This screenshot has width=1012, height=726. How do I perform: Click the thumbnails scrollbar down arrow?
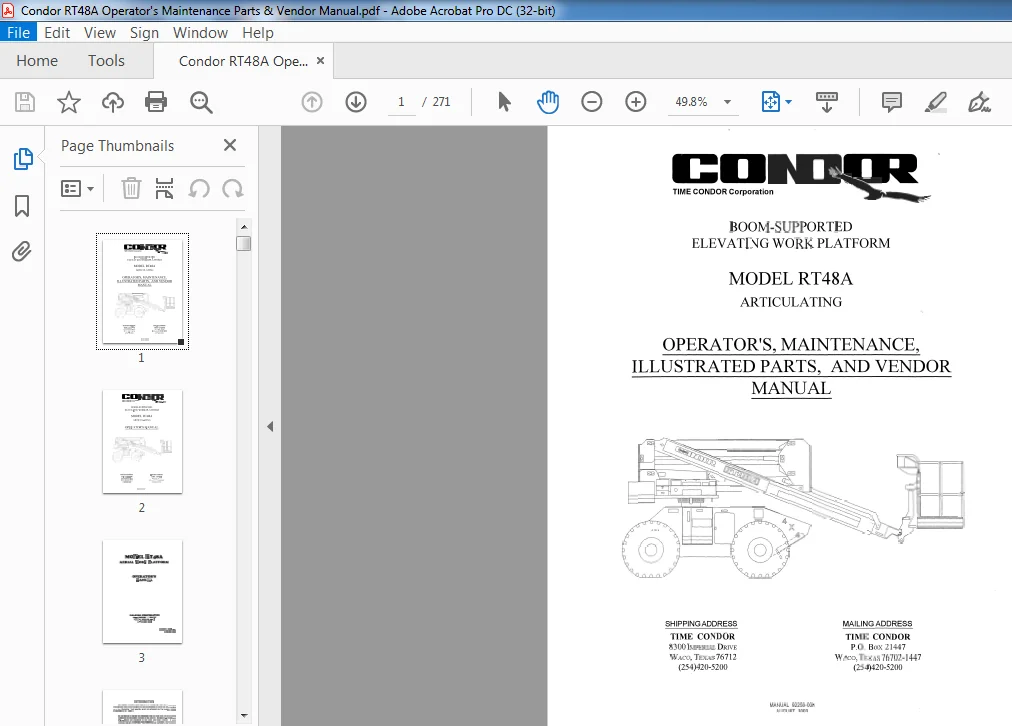pos(244,715)
